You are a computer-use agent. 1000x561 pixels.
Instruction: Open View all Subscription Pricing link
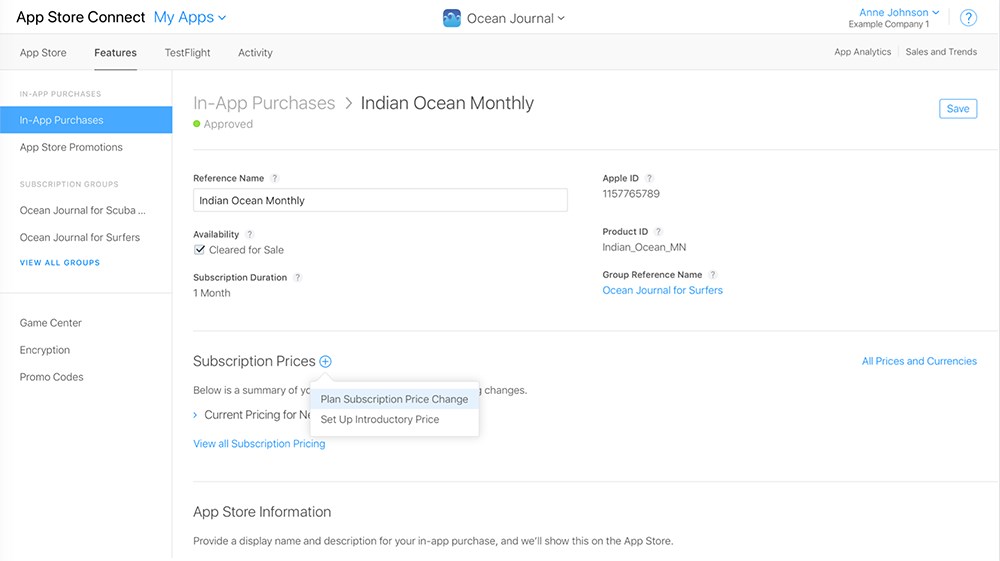[259, 444]
